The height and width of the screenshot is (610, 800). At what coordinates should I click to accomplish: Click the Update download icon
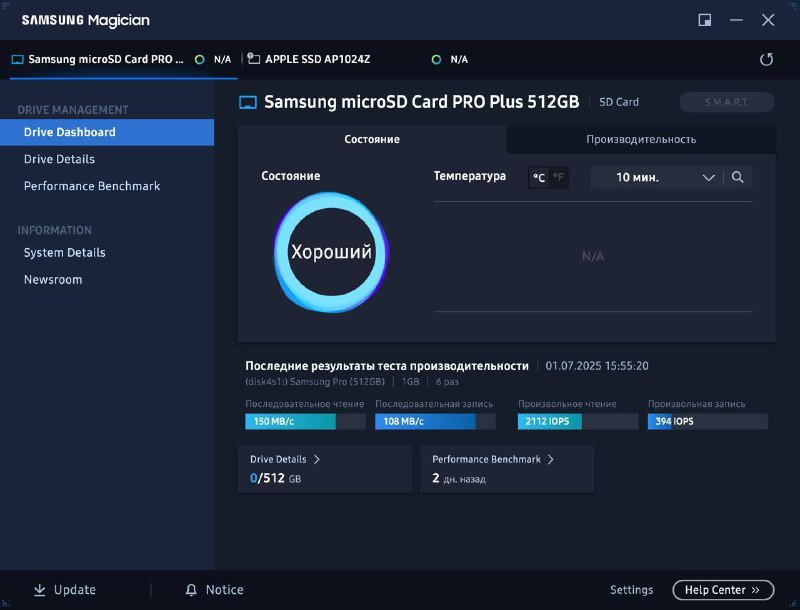point(40,590)
